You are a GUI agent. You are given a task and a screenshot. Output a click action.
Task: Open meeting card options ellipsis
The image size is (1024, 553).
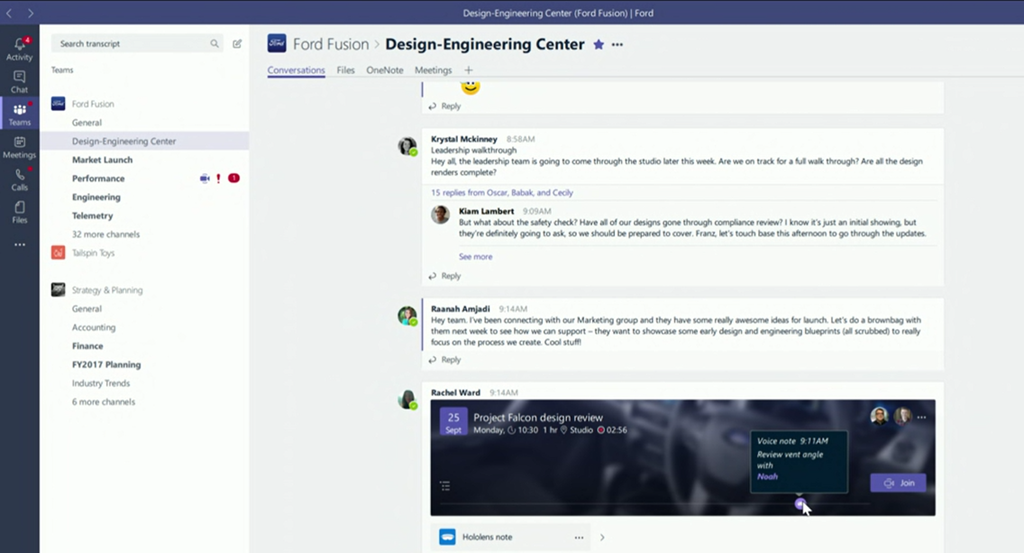(921, 417)
